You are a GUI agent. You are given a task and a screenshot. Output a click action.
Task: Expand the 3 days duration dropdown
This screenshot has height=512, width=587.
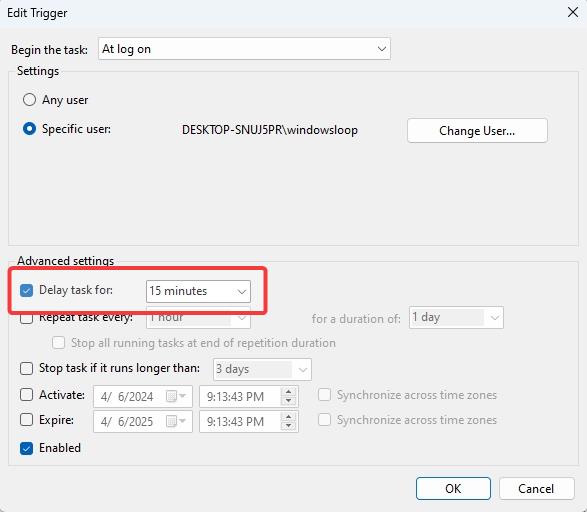pos(262,369)
